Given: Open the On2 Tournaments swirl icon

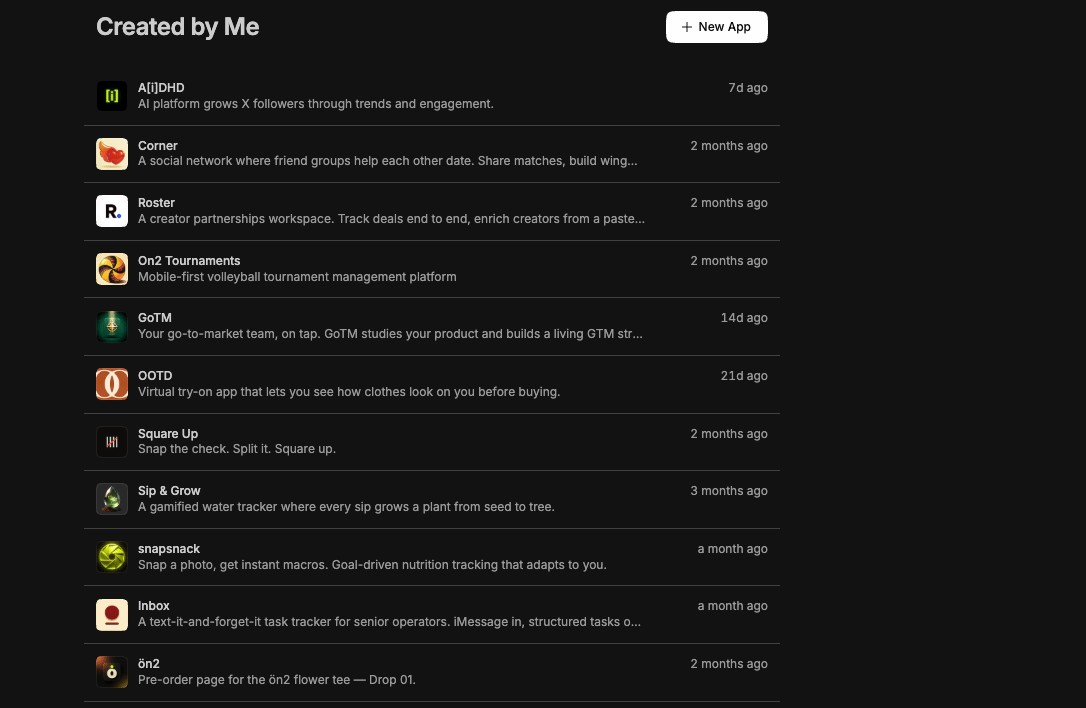Looking at the screenshot, I should [x=112, y=269].
